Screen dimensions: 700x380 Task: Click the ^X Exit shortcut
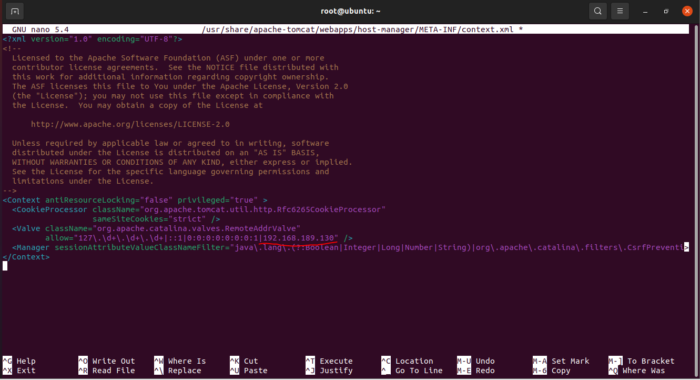(x=19, y=371)
